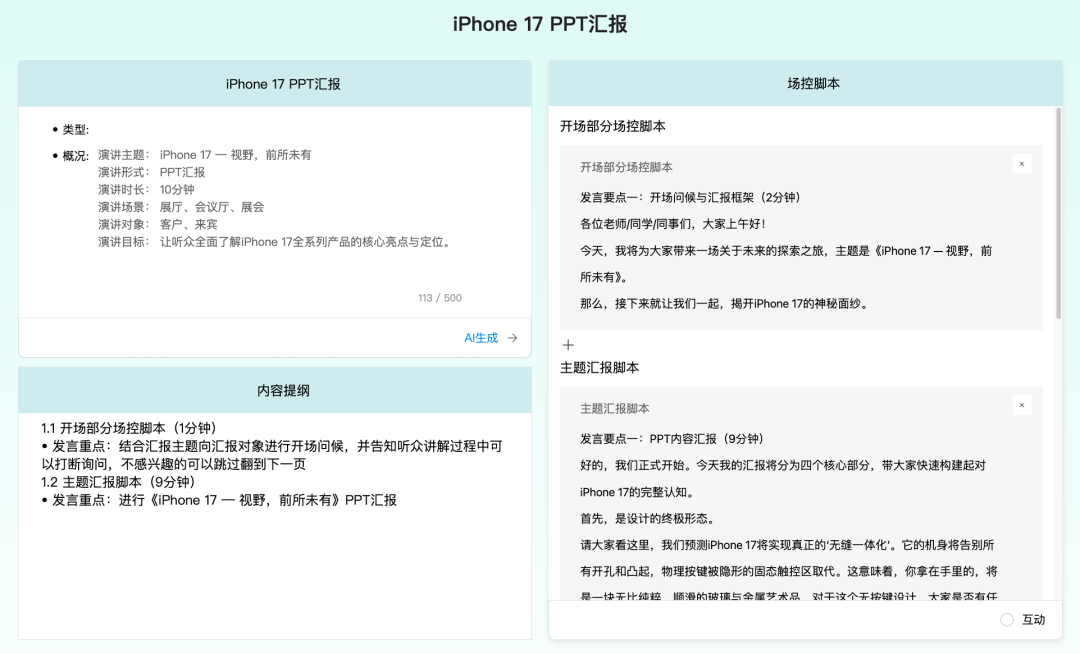Click the 开场部分场控脚本 section heading
1080x654 pixels.
(x=613, y=127)
